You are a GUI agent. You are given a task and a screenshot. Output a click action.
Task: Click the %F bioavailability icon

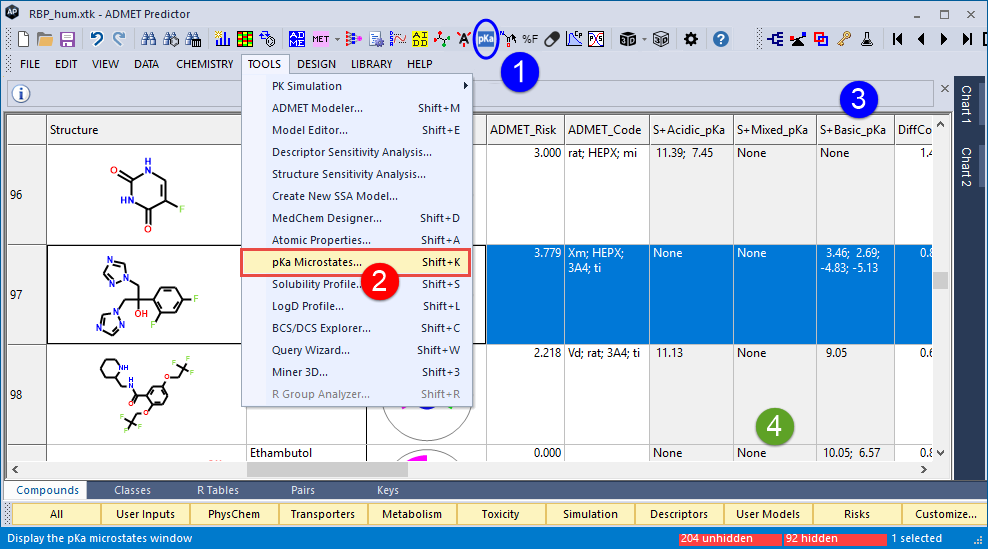tap(530, 39)
